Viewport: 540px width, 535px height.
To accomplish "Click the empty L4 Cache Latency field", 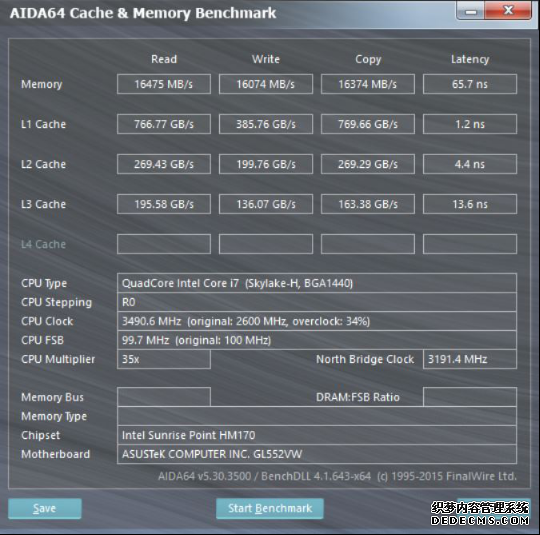I will coord(470,244).
